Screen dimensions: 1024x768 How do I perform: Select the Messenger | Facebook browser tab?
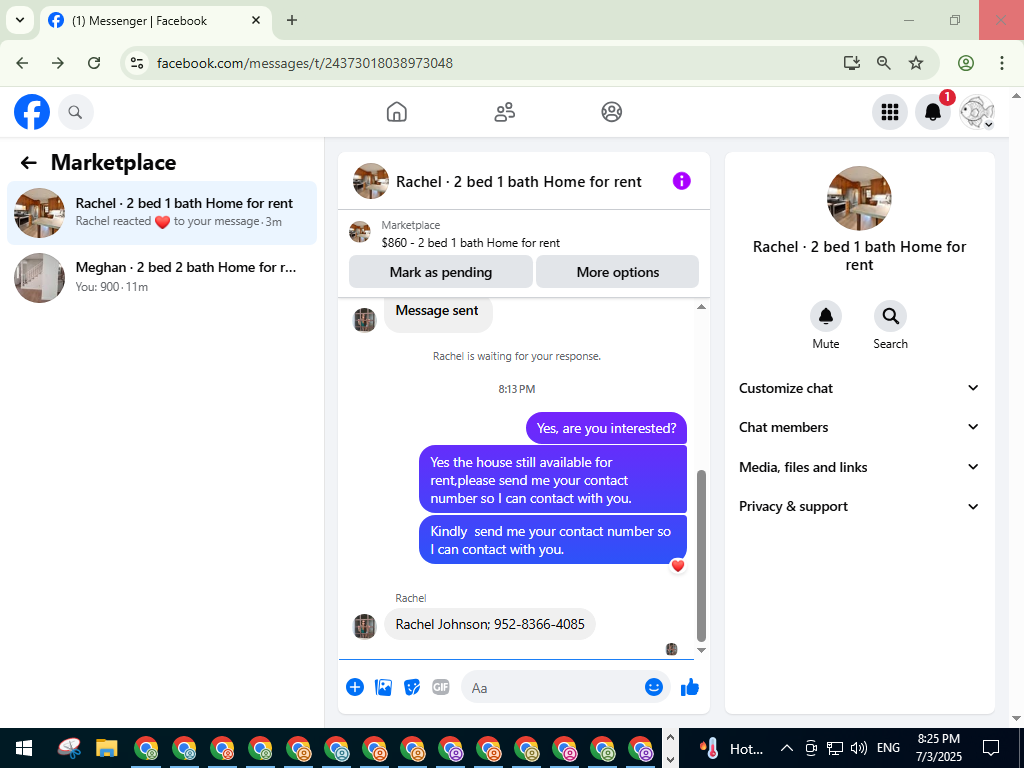[155, 20]
